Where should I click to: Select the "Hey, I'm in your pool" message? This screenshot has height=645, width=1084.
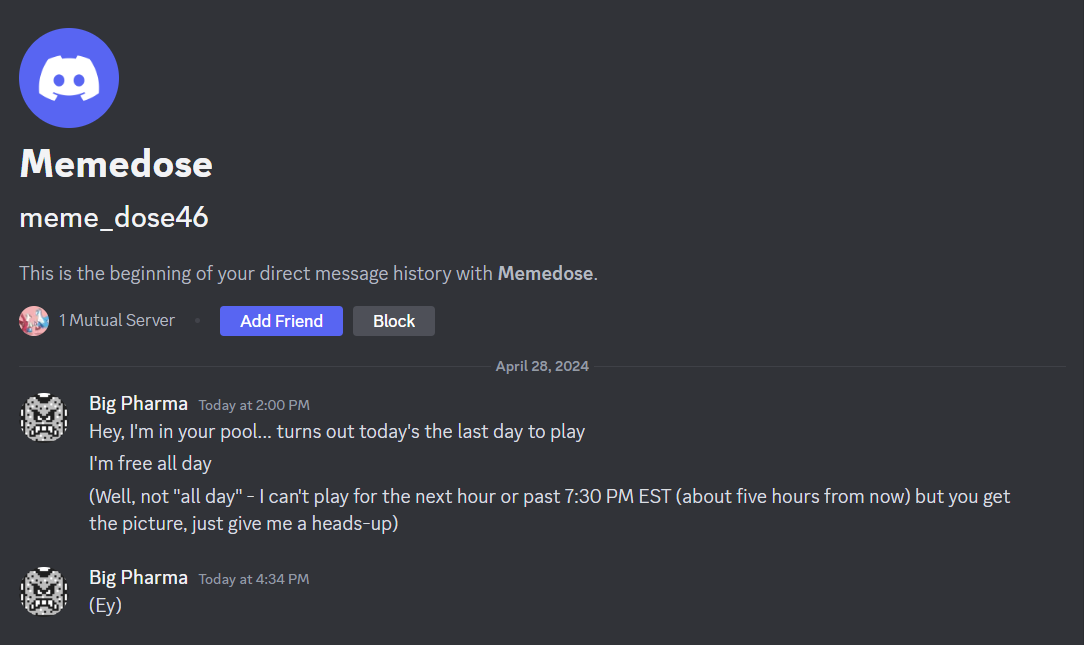[337, 432]
